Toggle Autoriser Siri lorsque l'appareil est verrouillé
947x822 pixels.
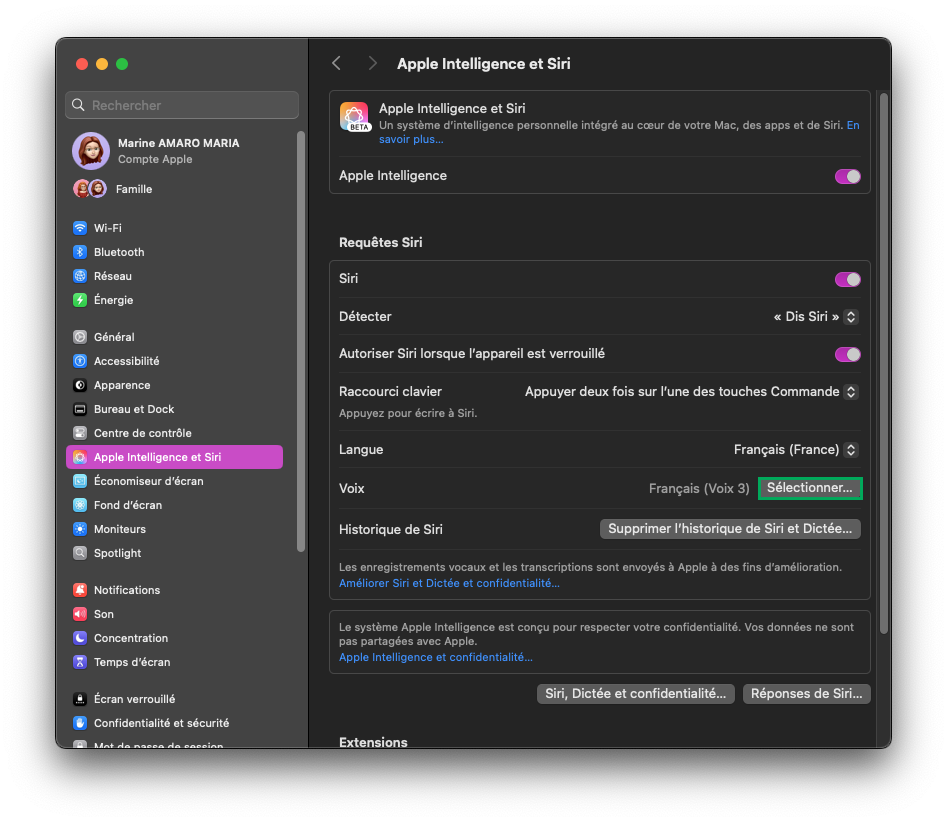pyautogui.click(x=847, y=354)
